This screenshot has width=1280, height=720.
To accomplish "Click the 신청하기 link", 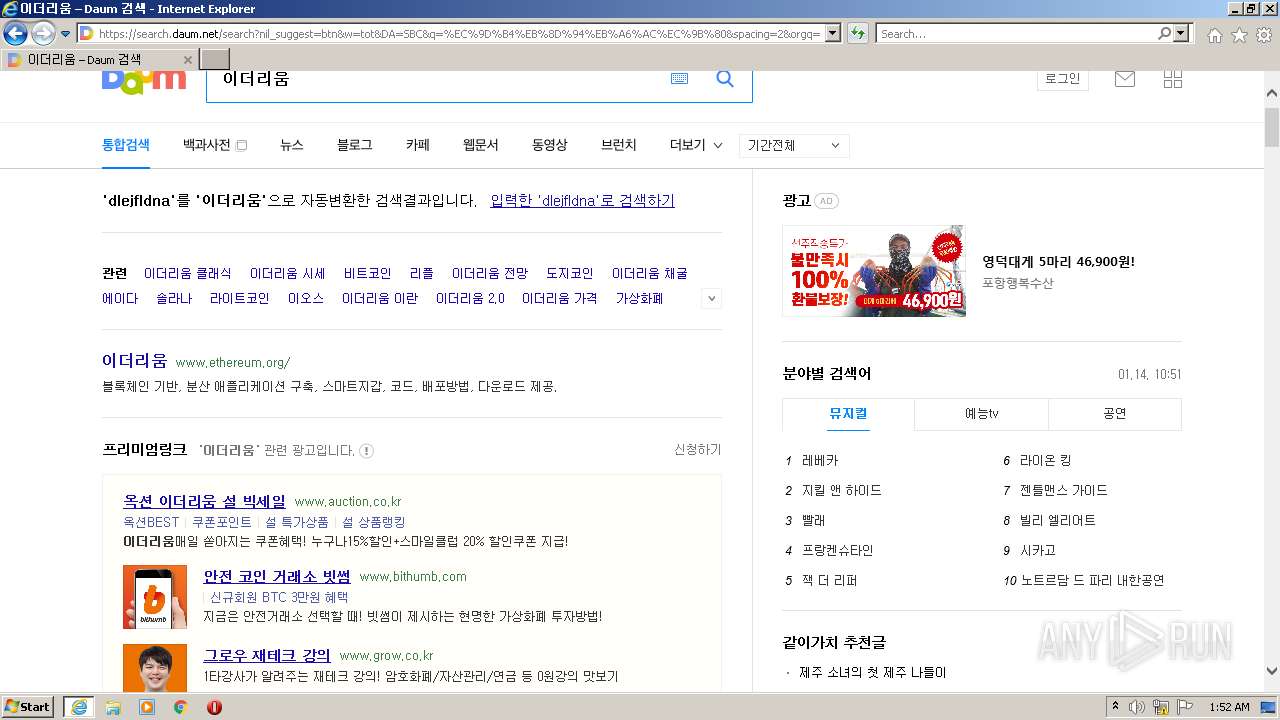I will (698, 450).
